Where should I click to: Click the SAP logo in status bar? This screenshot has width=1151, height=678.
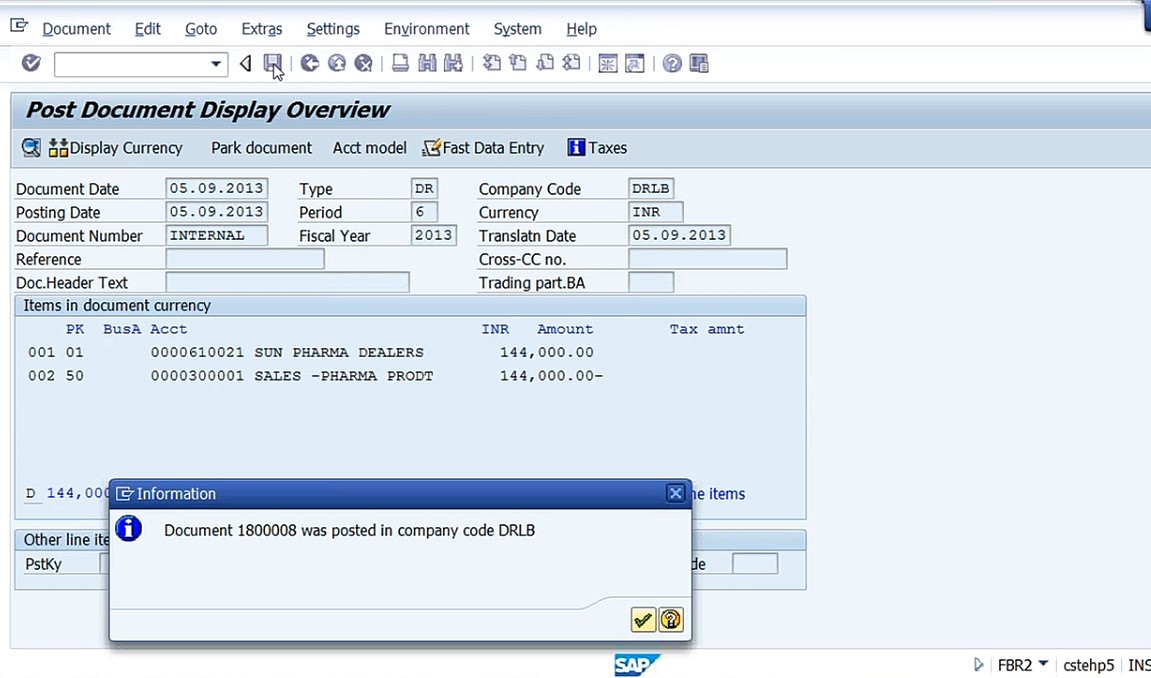[x=637, y=666]
